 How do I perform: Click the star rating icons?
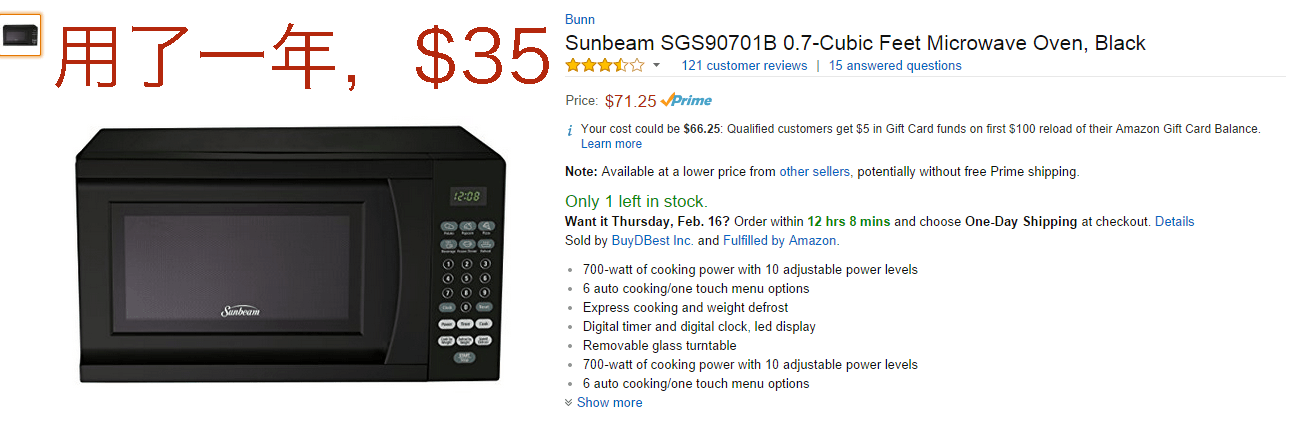click(x=604, y=66)
